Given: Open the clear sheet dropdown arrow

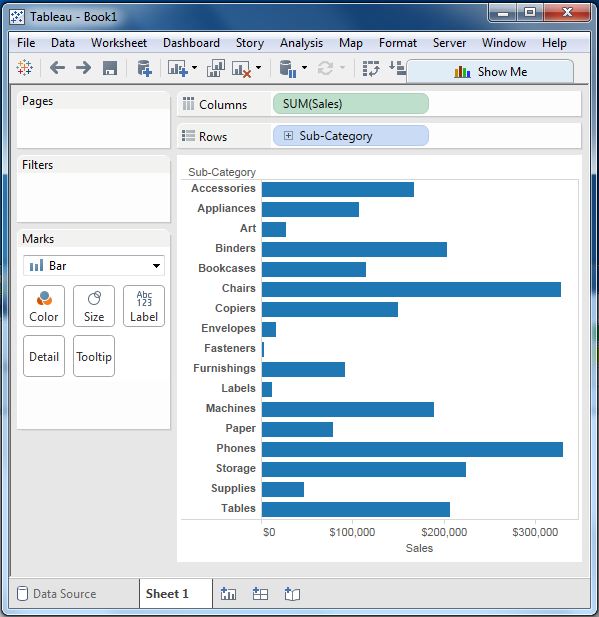Looking at the screenshot, I should tap(259, 68).
